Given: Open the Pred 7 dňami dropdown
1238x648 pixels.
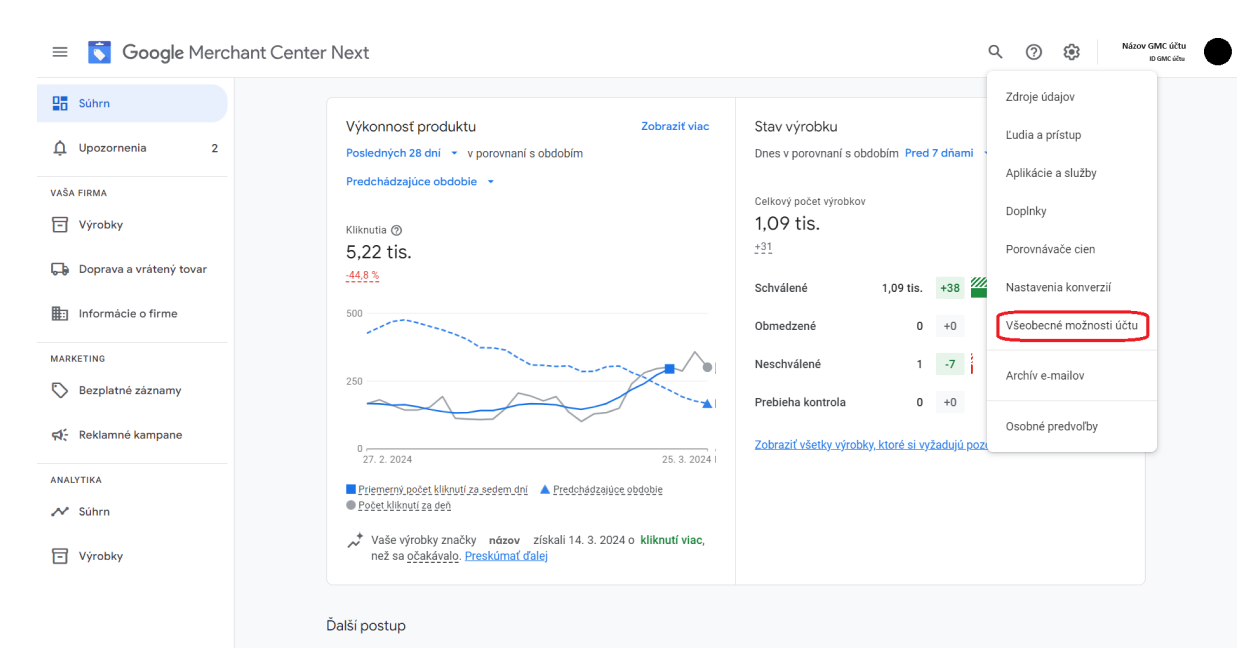Looking at the screenshot, I should (x=945, y=153).
